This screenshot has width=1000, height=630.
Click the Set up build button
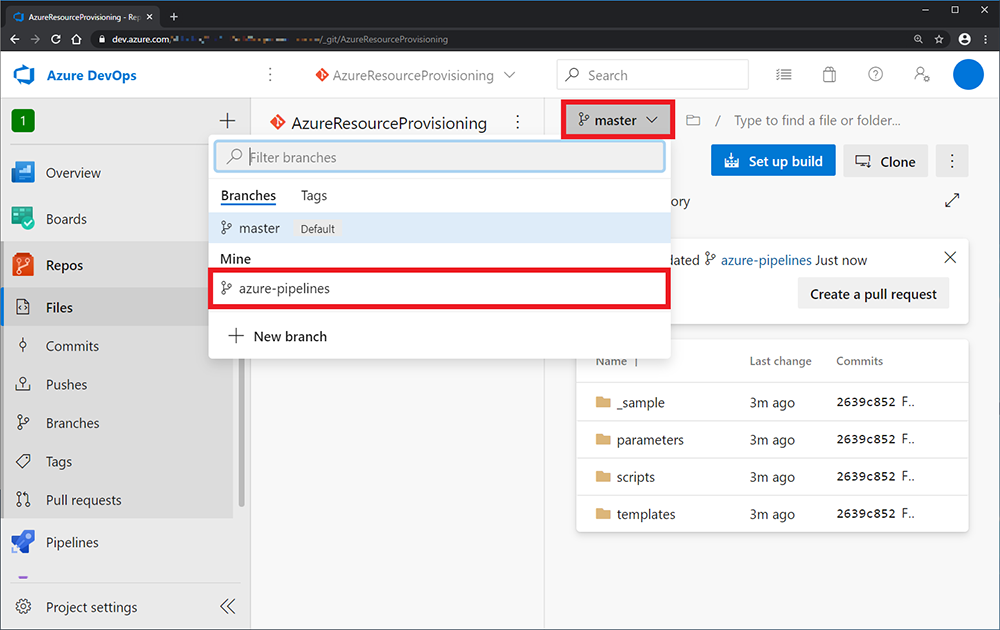[x=773, y=161]
